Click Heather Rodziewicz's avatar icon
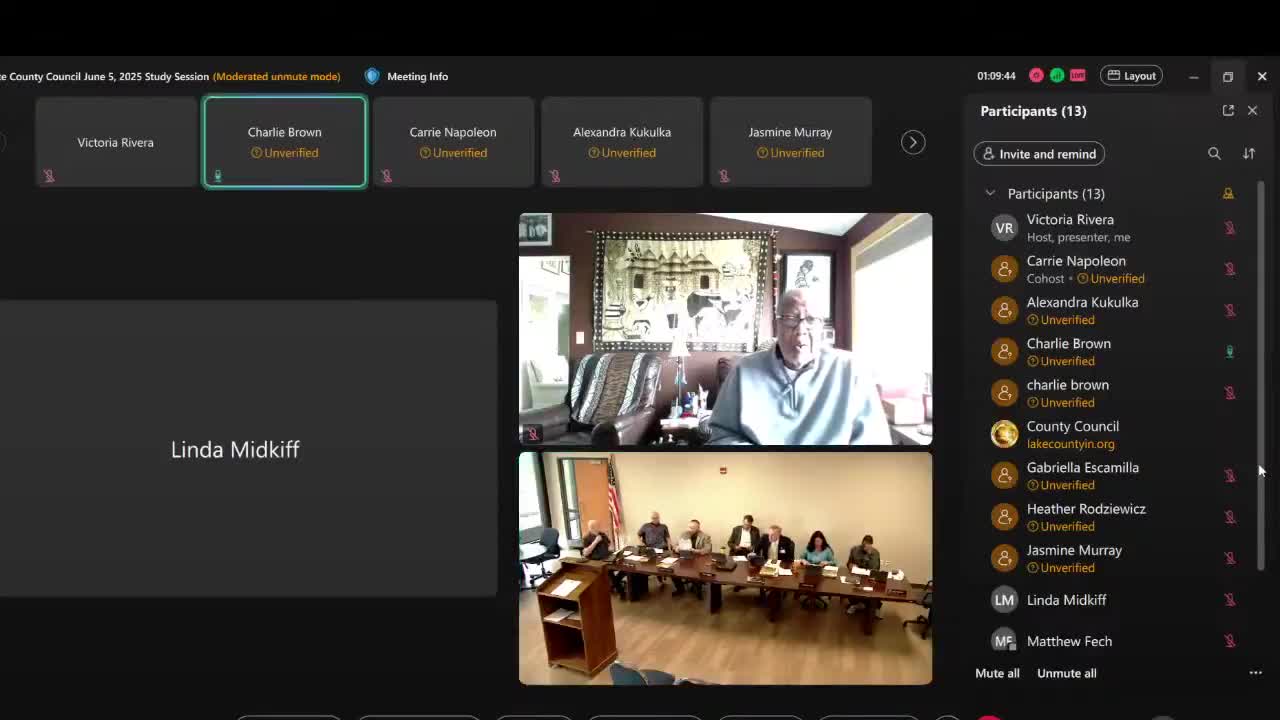The image size is (1280, 720). (x=1004, y=517)
